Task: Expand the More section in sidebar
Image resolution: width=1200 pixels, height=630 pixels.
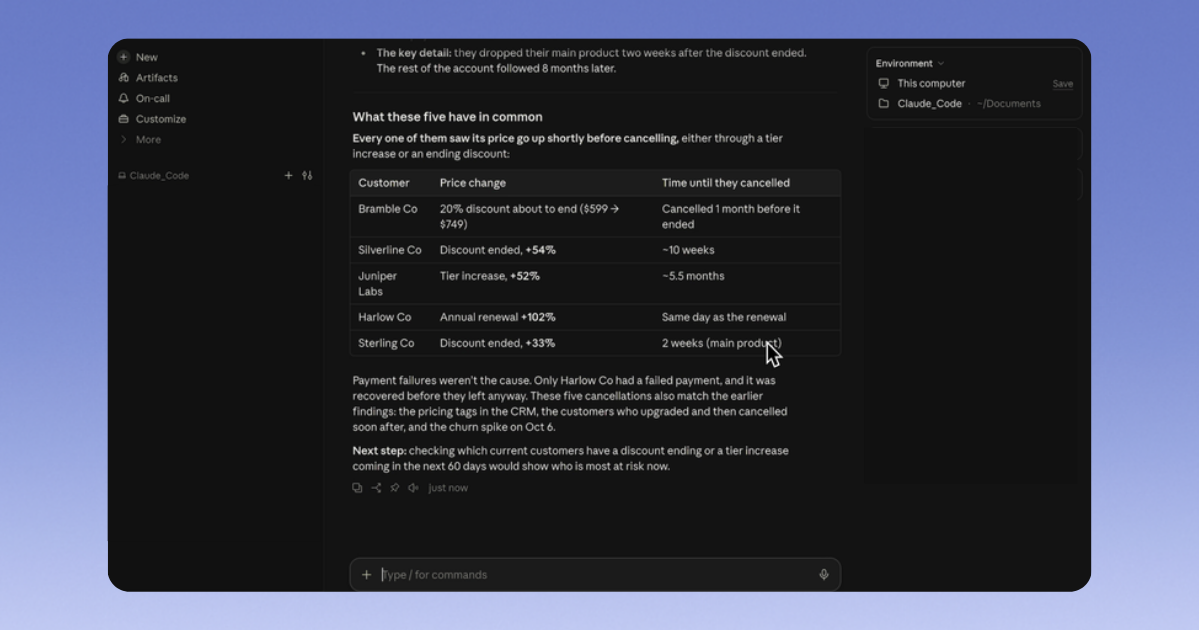Action: [x=140, y=140]
